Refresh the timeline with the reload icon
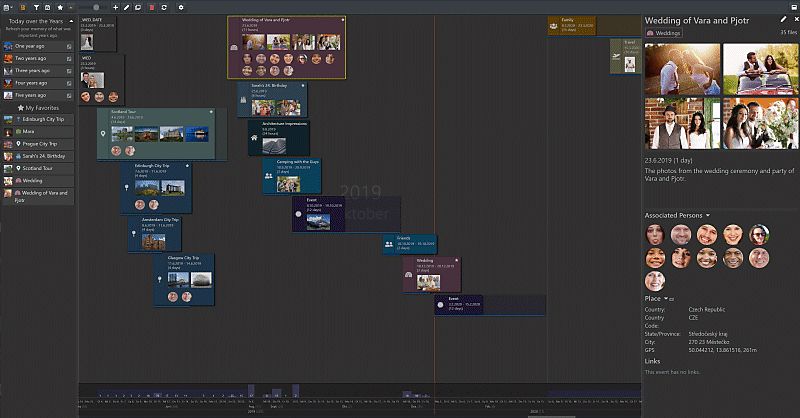Image resolution: width=800 pixels, height=418 pixels. [164, 8]
